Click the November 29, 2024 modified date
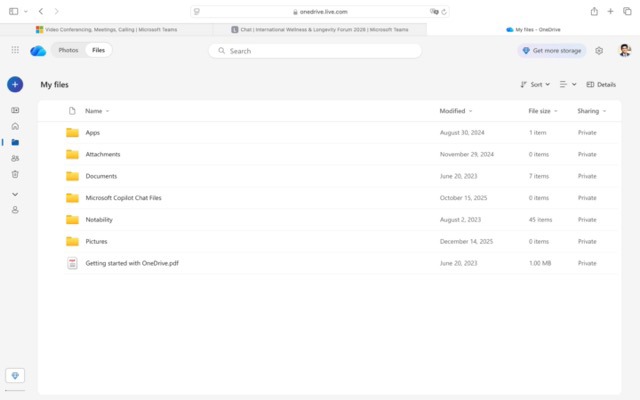 point(467,154)
